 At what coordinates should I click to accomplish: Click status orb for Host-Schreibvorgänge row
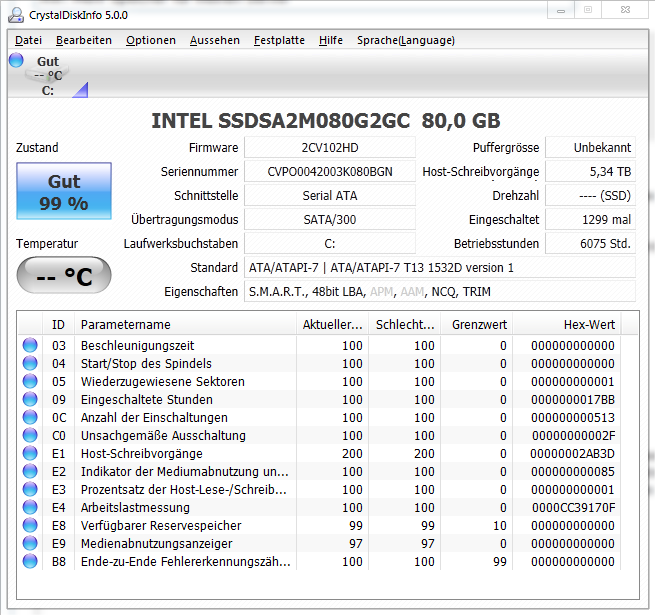30,453
